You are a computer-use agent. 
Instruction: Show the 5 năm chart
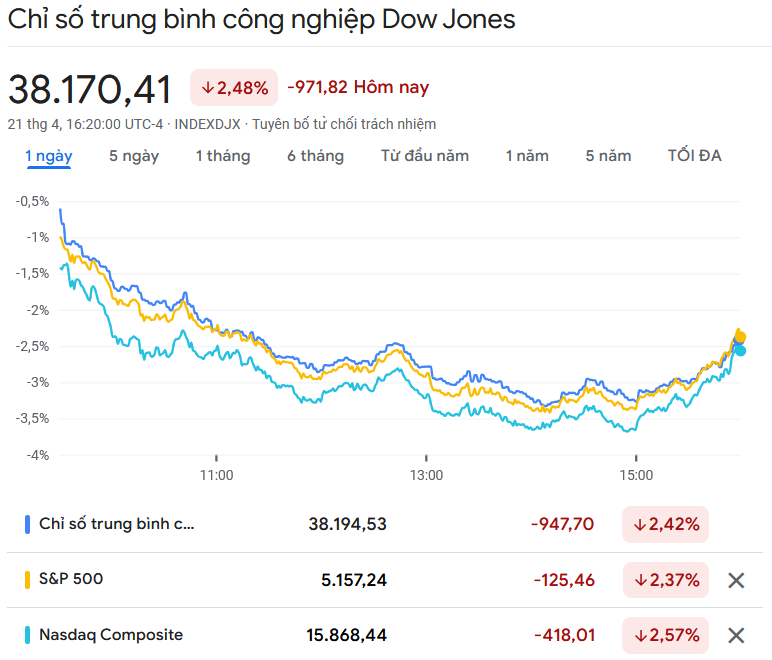click(609, 156)
